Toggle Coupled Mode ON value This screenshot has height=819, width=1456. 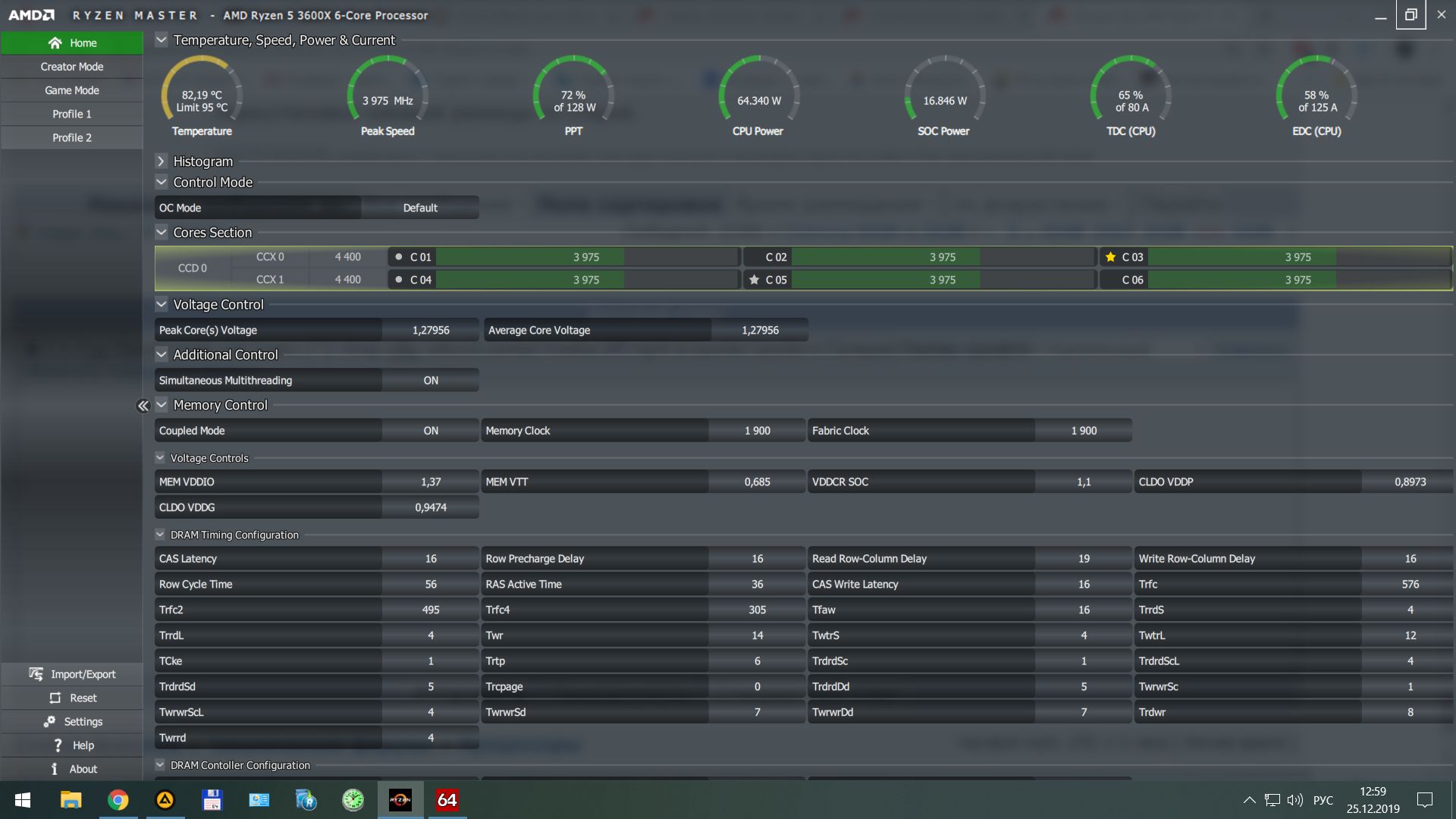tap(430, 431)
